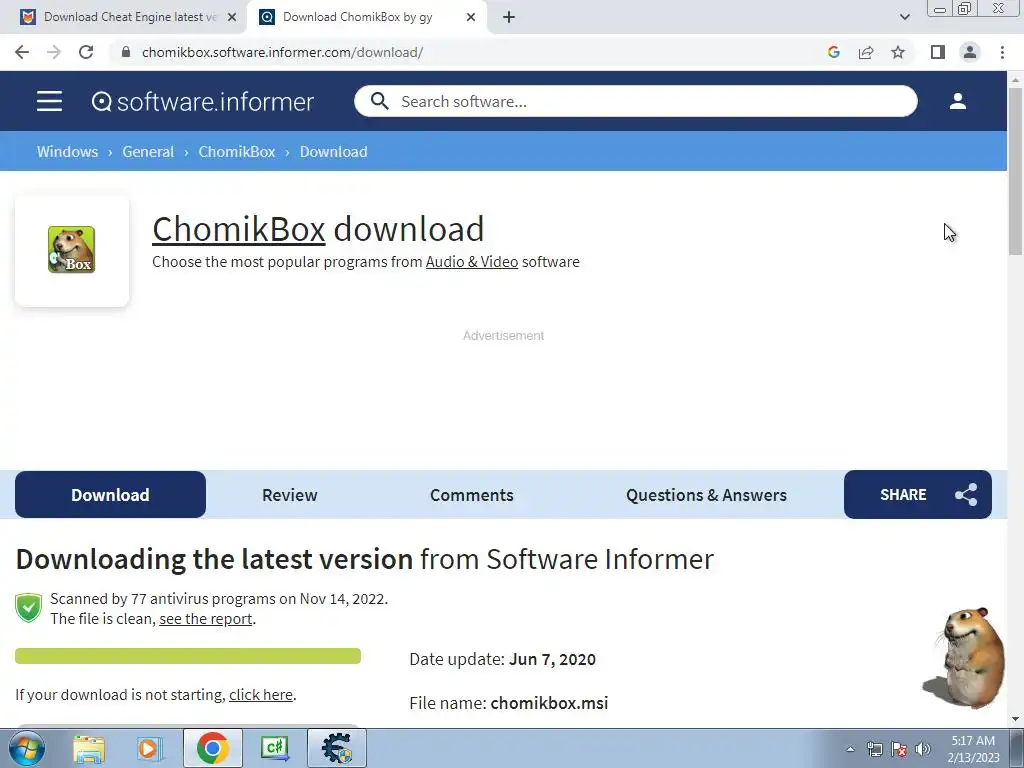The height and width of the screenshot is (768, 1024).
Task: Reload the page
Action: pos(86,52)
